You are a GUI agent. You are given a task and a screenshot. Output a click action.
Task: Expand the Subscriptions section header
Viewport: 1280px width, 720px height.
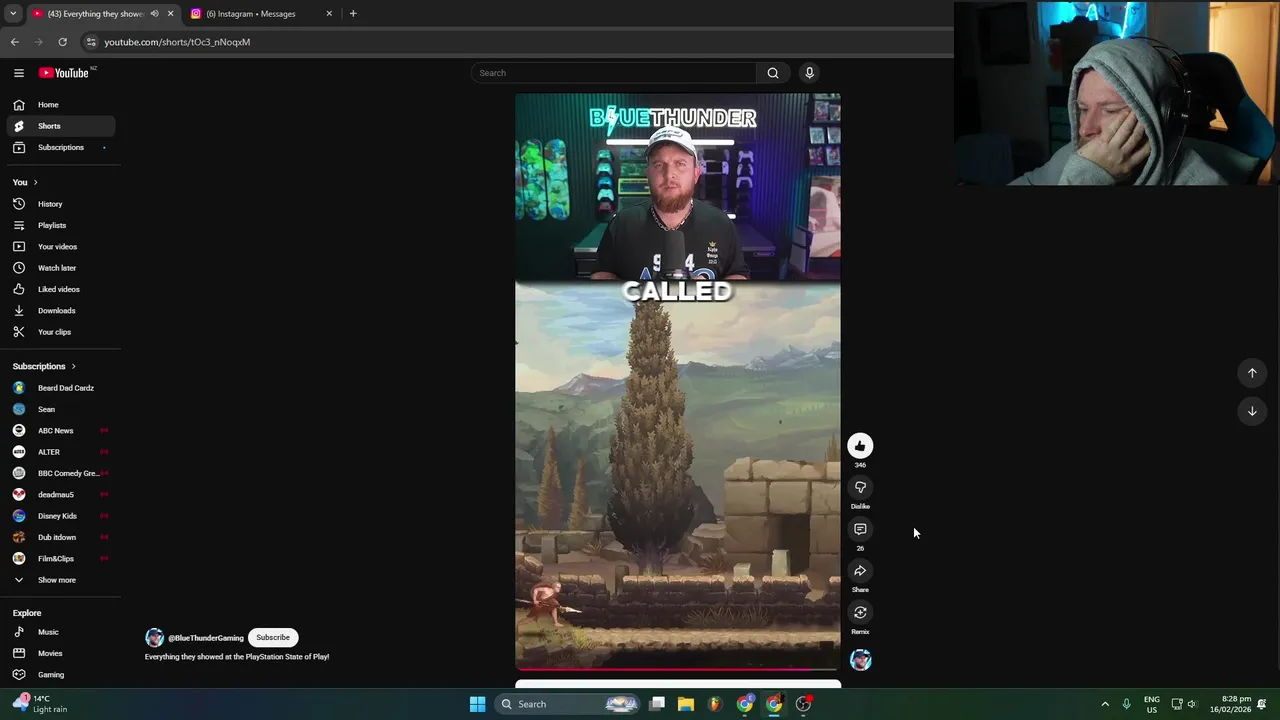pyautogui.click(x=44, y=366)
